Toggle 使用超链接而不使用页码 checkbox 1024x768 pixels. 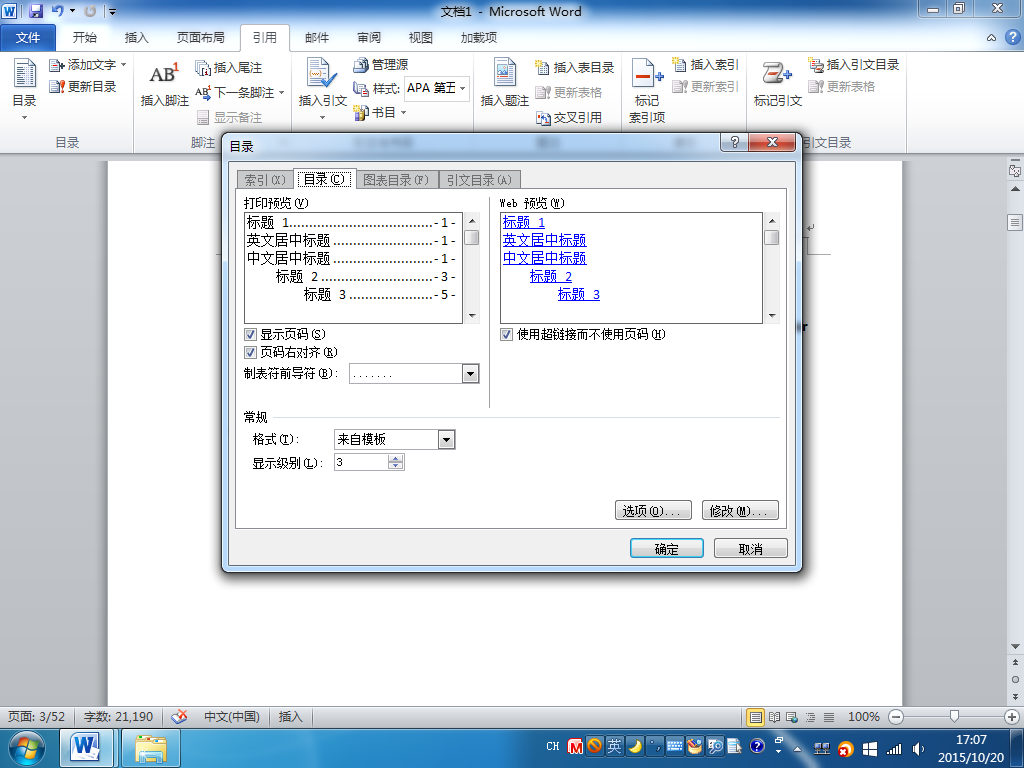pyautogui.click(x=506, y=335)
